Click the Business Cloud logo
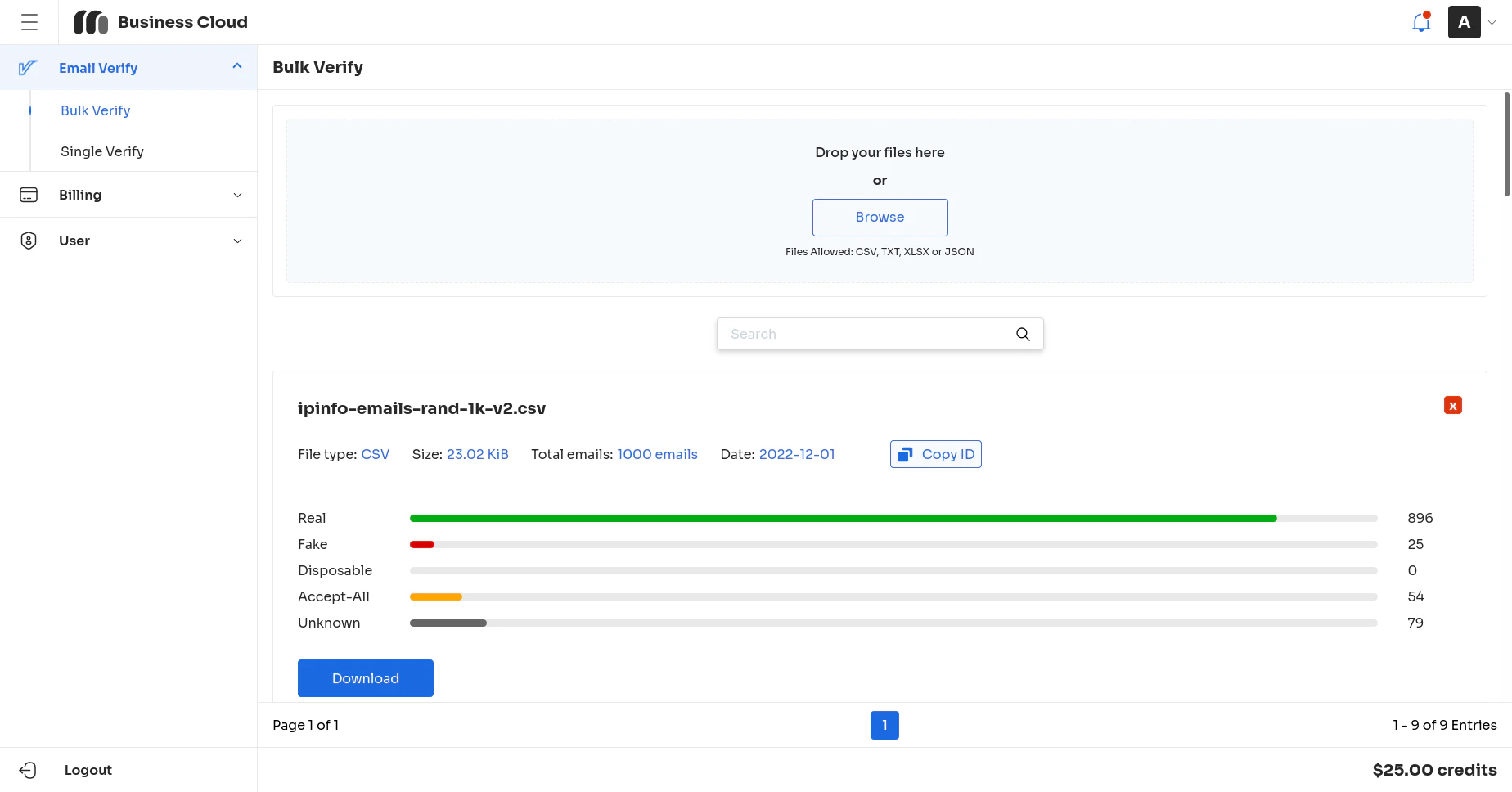This screenshot has height=792, width=1512. click(x=90, y=22)
